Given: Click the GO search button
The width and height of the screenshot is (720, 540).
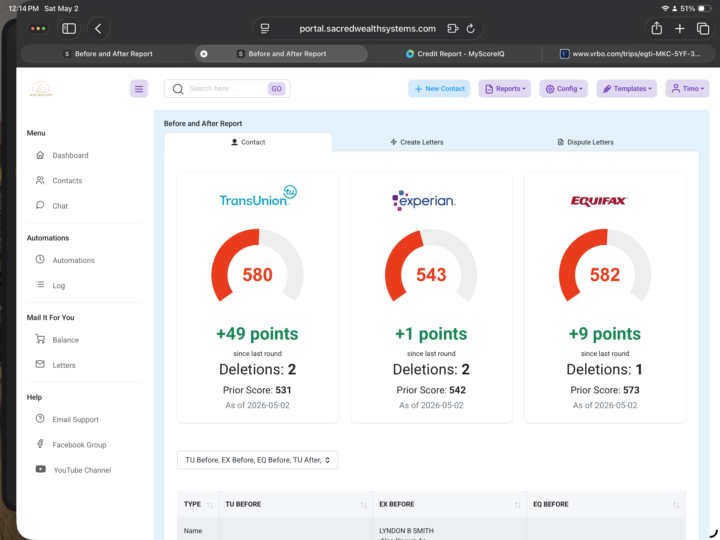Looking at the screenshot, I should pyautogui.click(x=276, y=89).
